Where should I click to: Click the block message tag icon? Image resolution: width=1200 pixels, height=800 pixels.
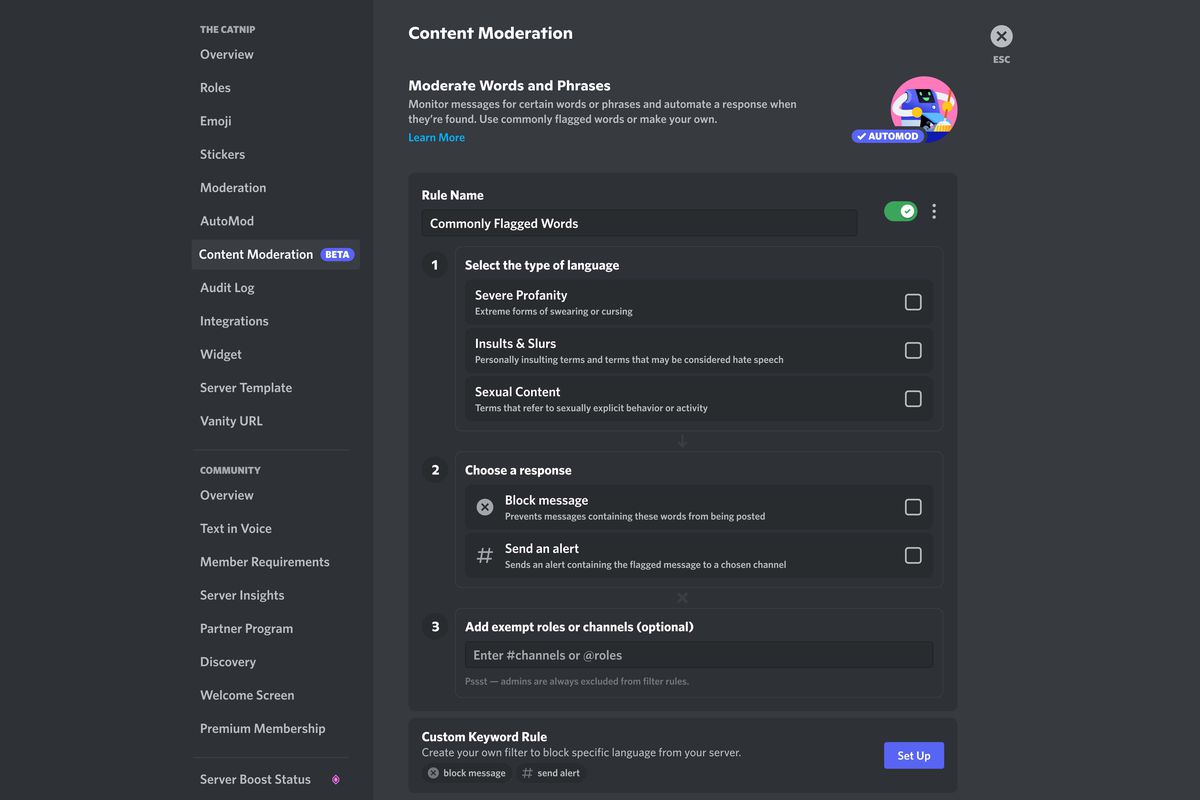pos(433,773)
